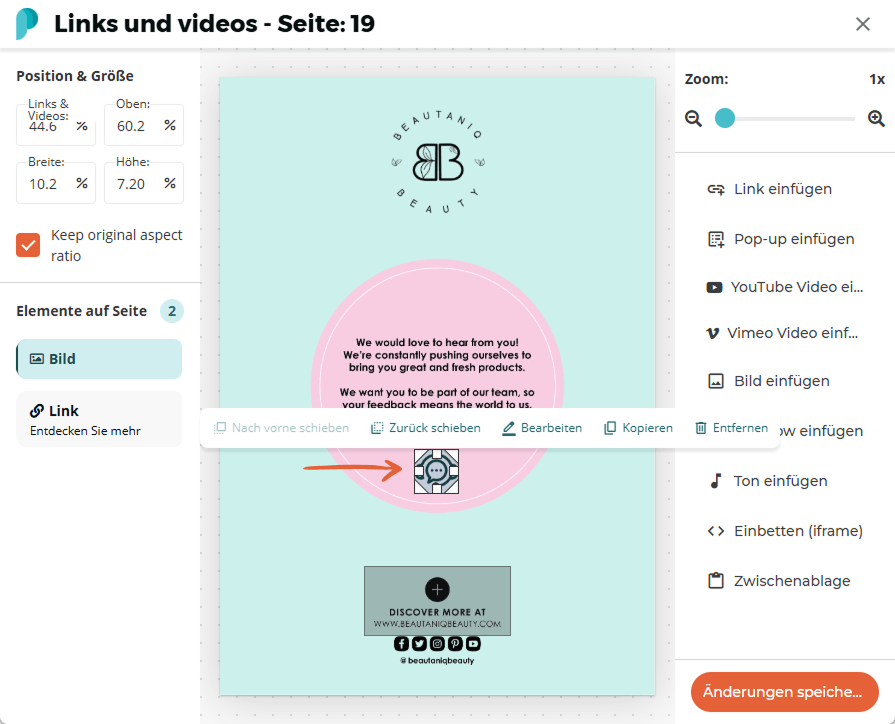Click the Position & Größe heading
The height and width of the screenshot is (724, 895).
click(75, 76)
